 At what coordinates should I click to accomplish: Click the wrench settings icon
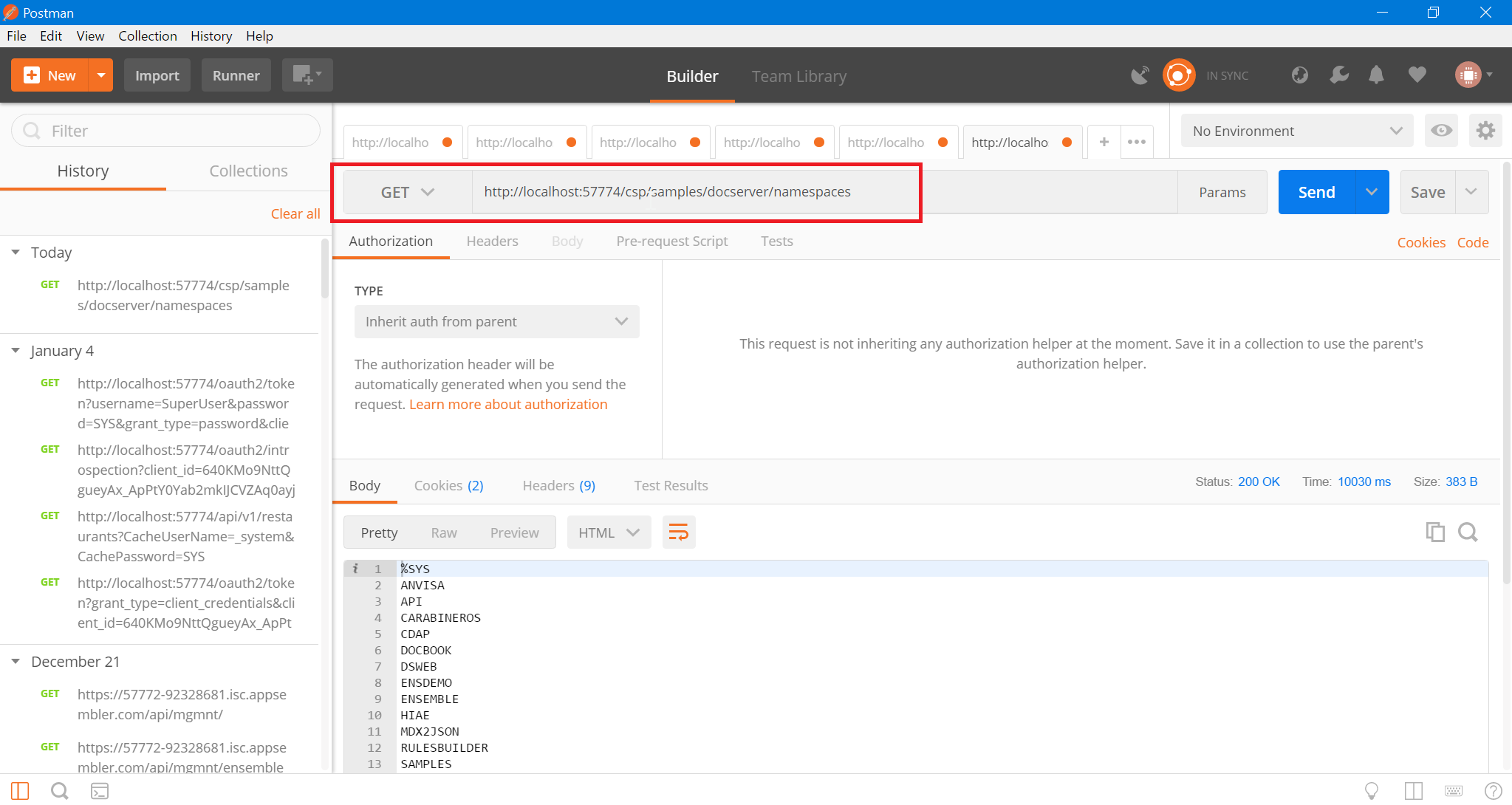(1338, 75)
